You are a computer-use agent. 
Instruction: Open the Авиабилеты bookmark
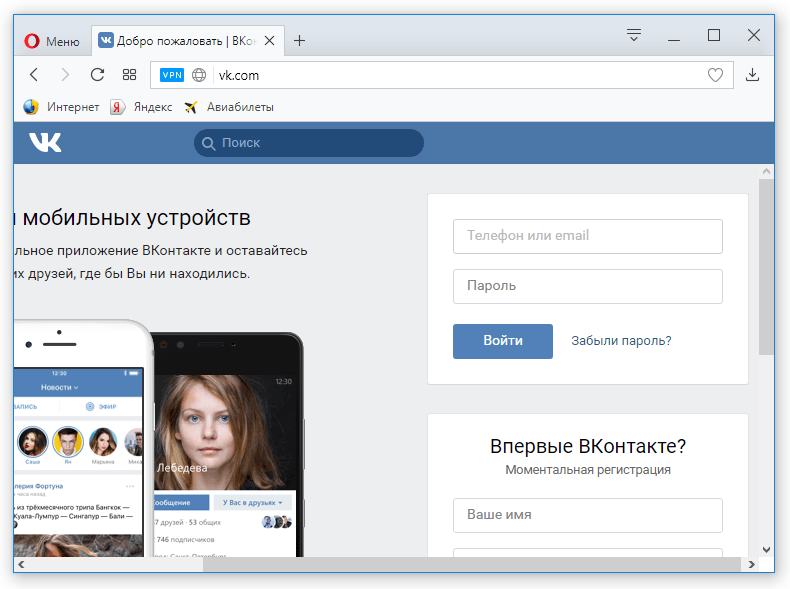pos(229,107)
